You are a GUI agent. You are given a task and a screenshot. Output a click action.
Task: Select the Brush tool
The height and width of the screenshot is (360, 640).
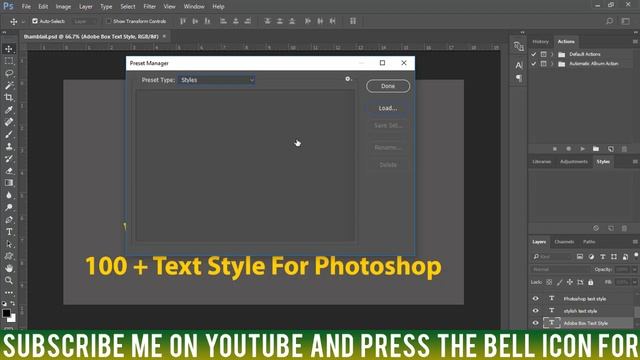coord(9,134)
